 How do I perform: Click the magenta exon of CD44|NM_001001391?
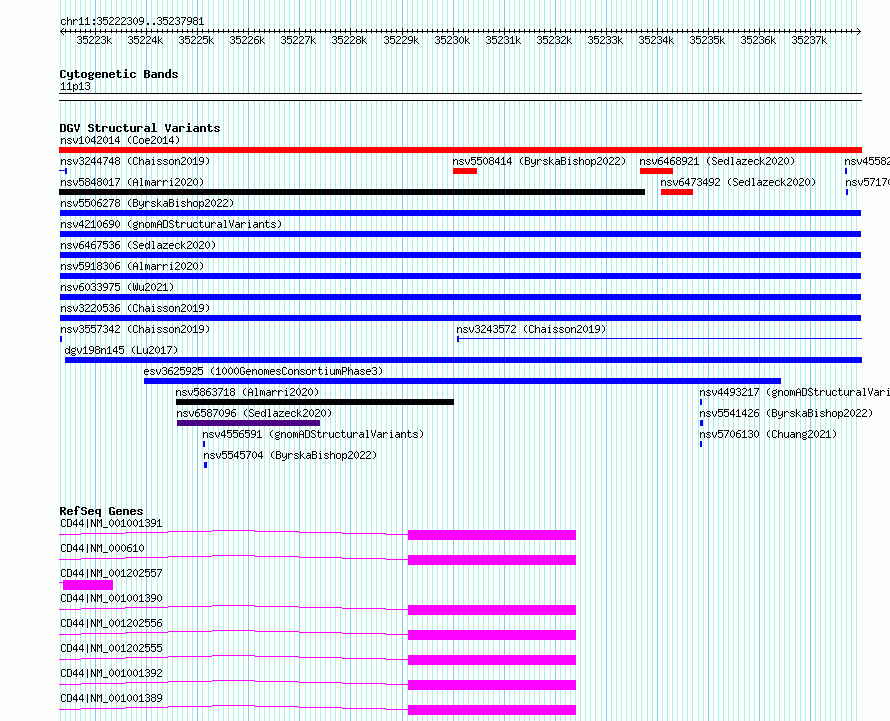[x=492, y=535]
